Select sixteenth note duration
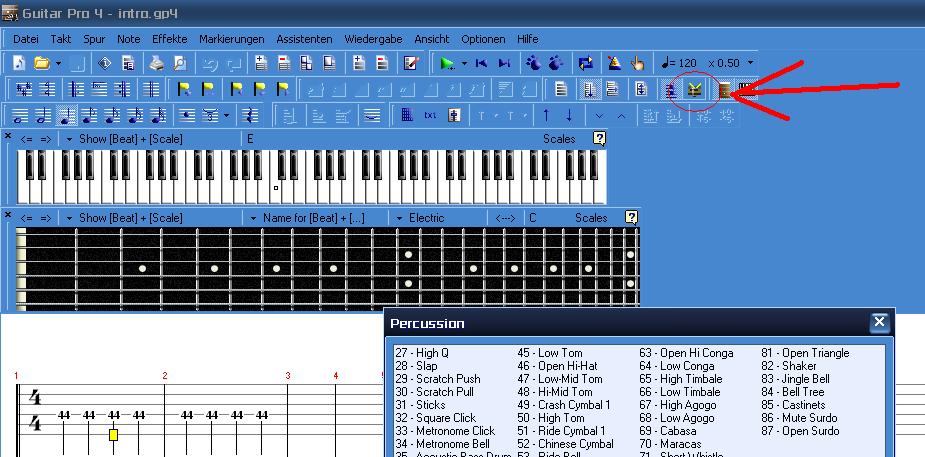Viewport: 925px width, 457px height. point(113,116)
